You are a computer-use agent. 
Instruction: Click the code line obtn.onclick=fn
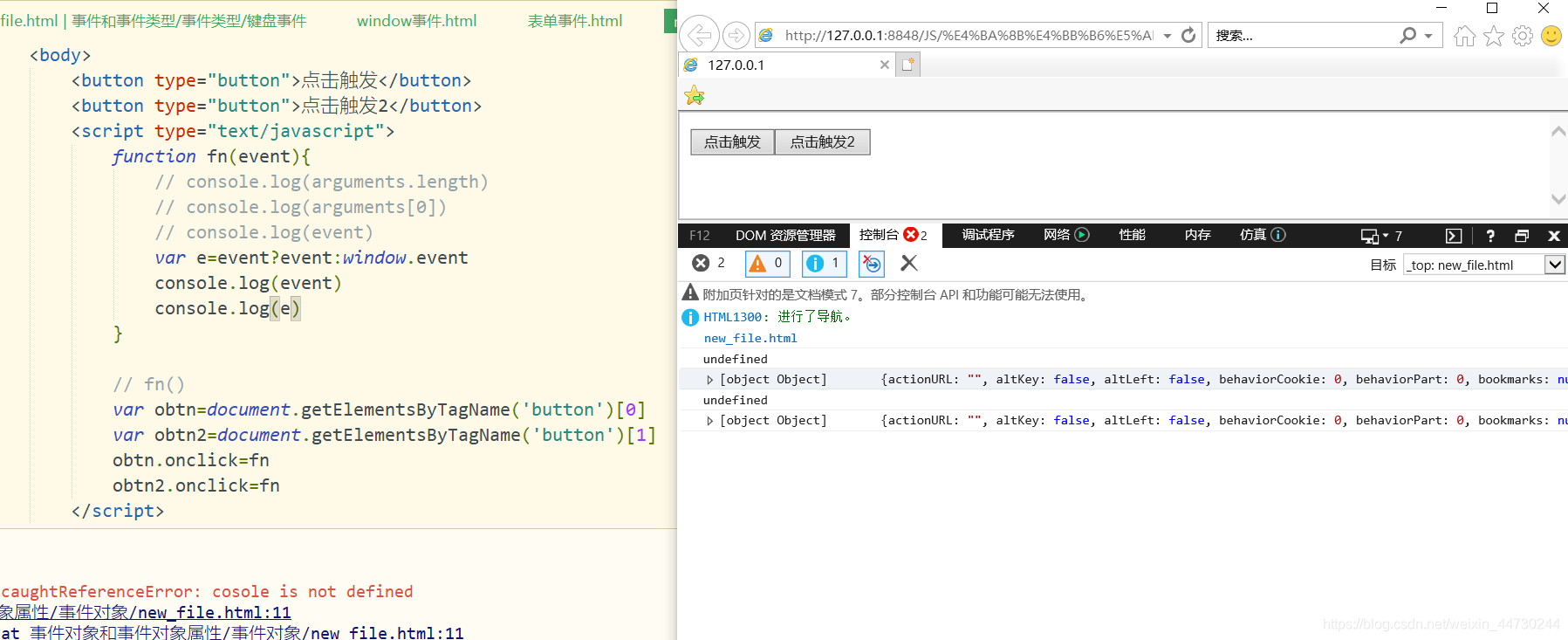[191, 460]
